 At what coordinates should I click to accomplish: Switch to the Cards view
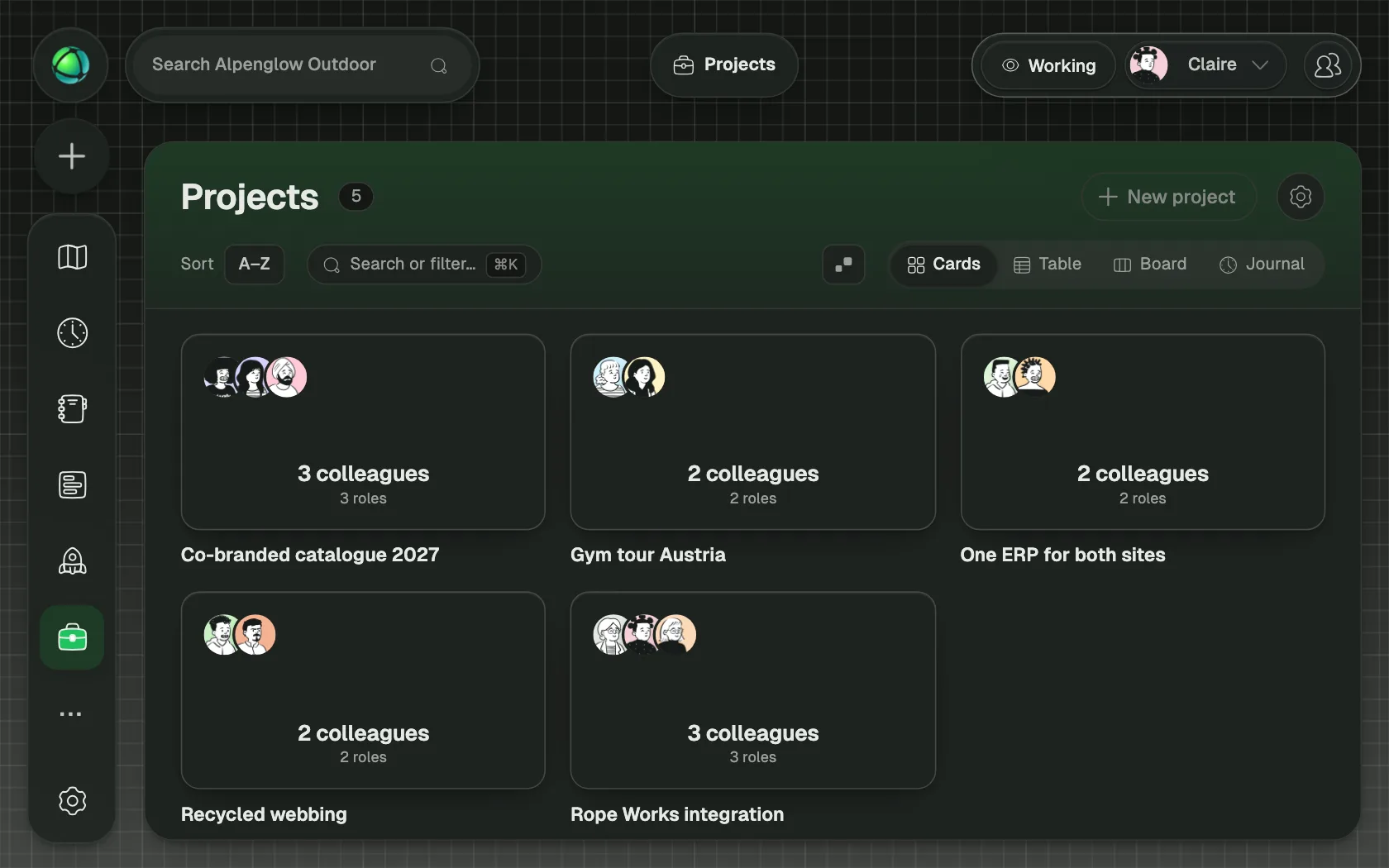pyautogui.click(x=944, y=265)
